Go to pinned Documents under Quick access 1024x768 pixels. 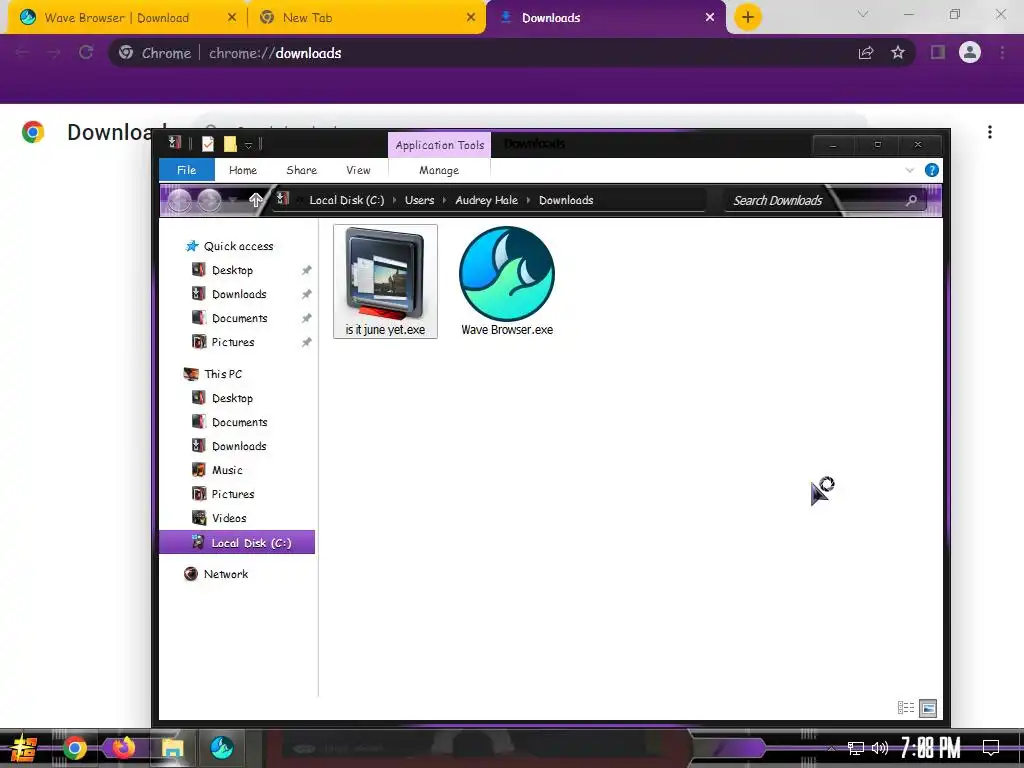coord(240,318)
